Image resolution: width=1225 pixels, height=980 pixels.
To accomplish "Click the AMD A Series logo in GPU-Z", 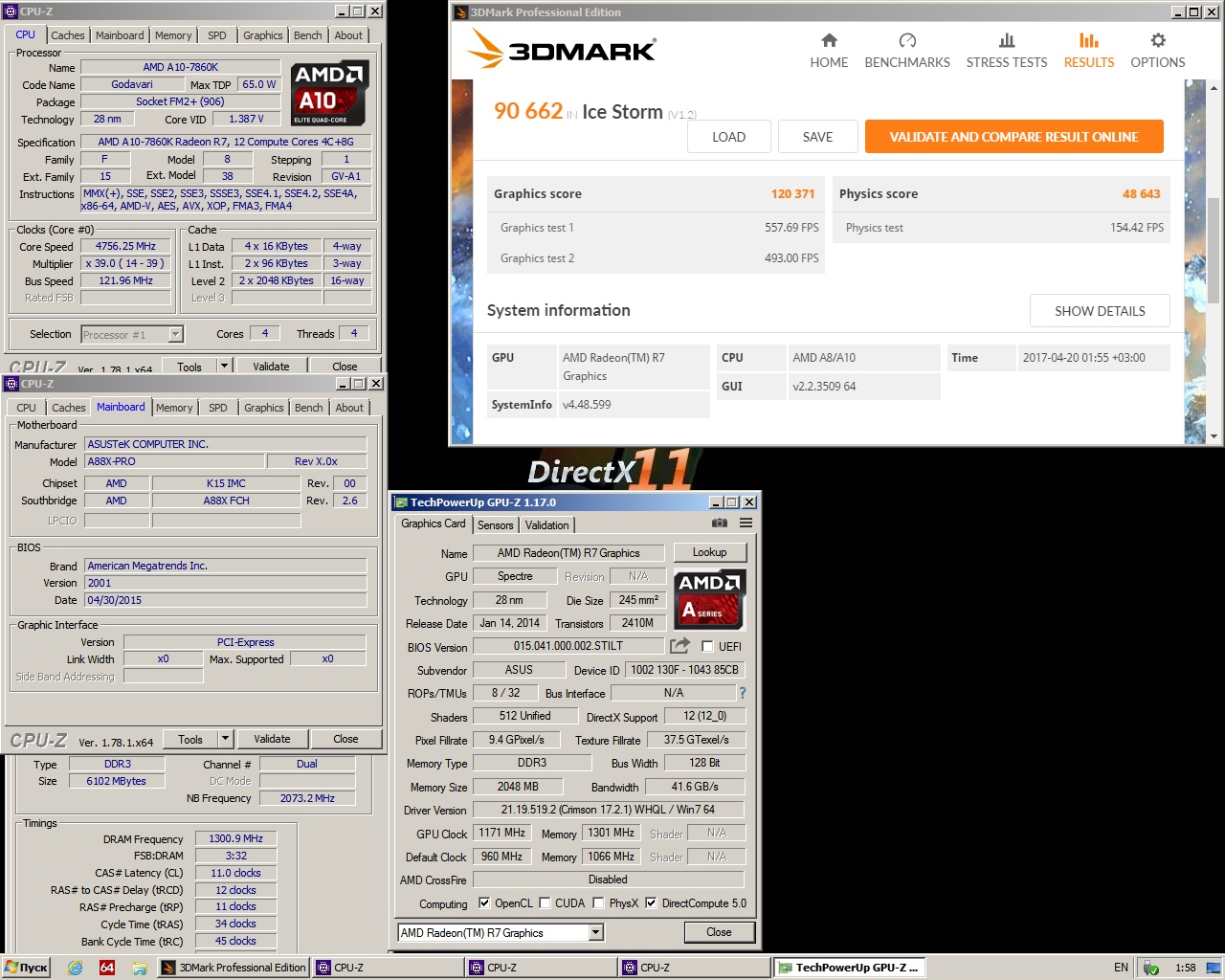I will tap(709, 599).
